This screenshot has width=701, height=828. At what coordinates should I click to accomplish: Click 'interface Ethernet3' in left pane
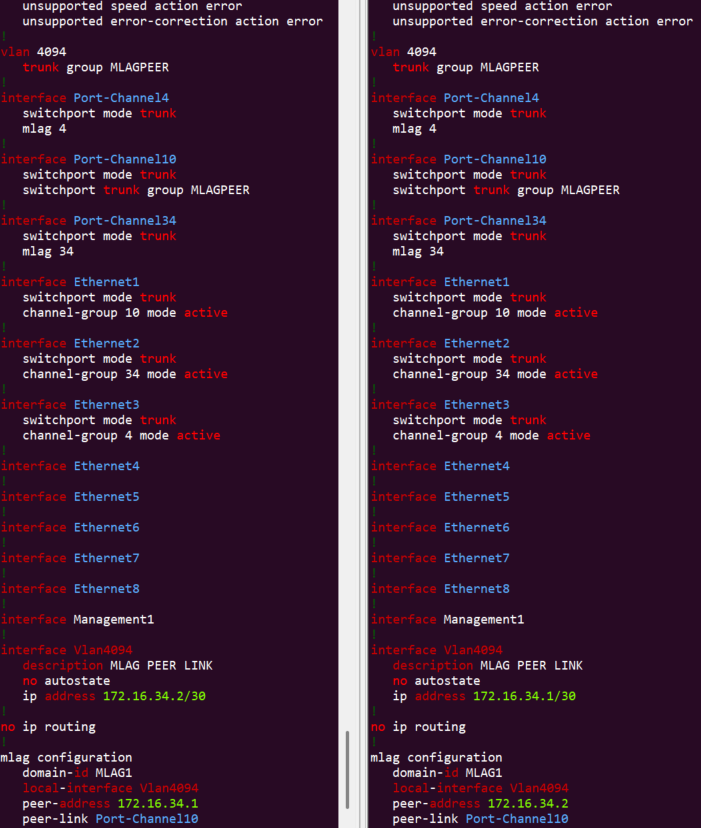(x=70, y=404)
